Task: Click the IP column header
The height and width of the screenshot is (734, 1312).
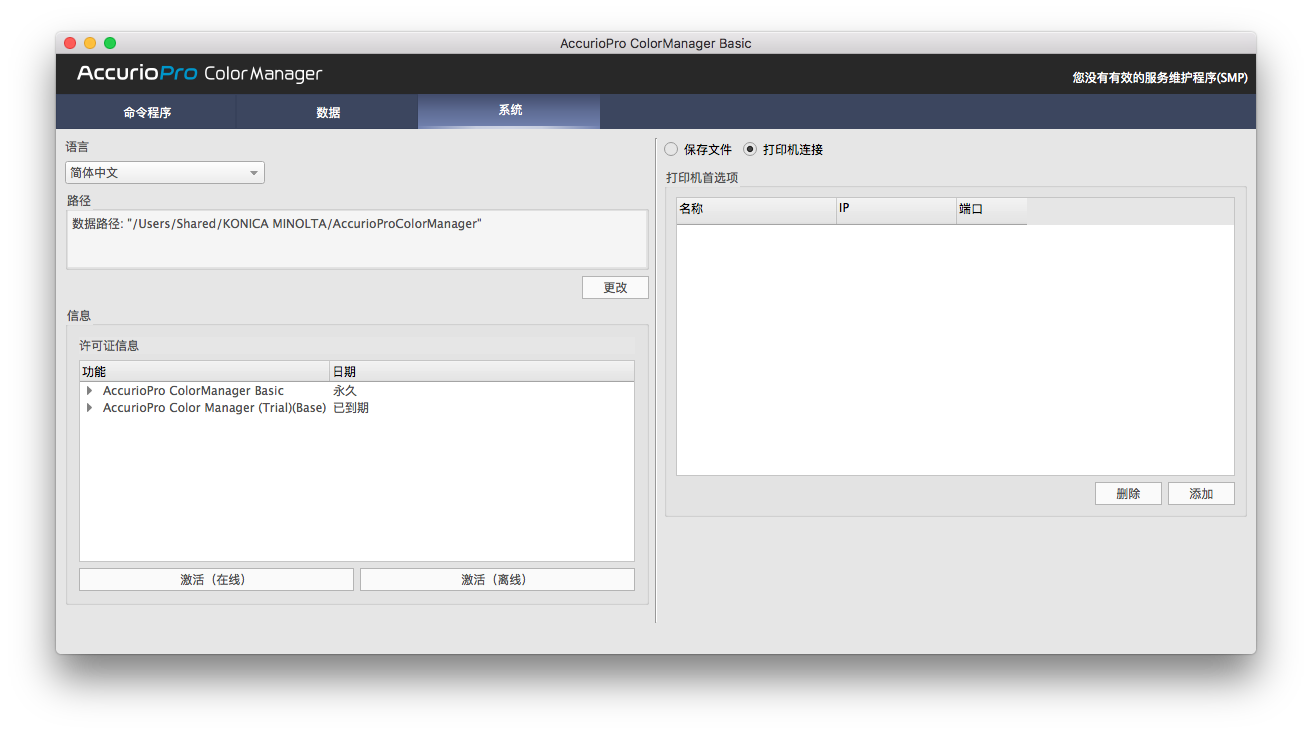Action: point(896,210)
